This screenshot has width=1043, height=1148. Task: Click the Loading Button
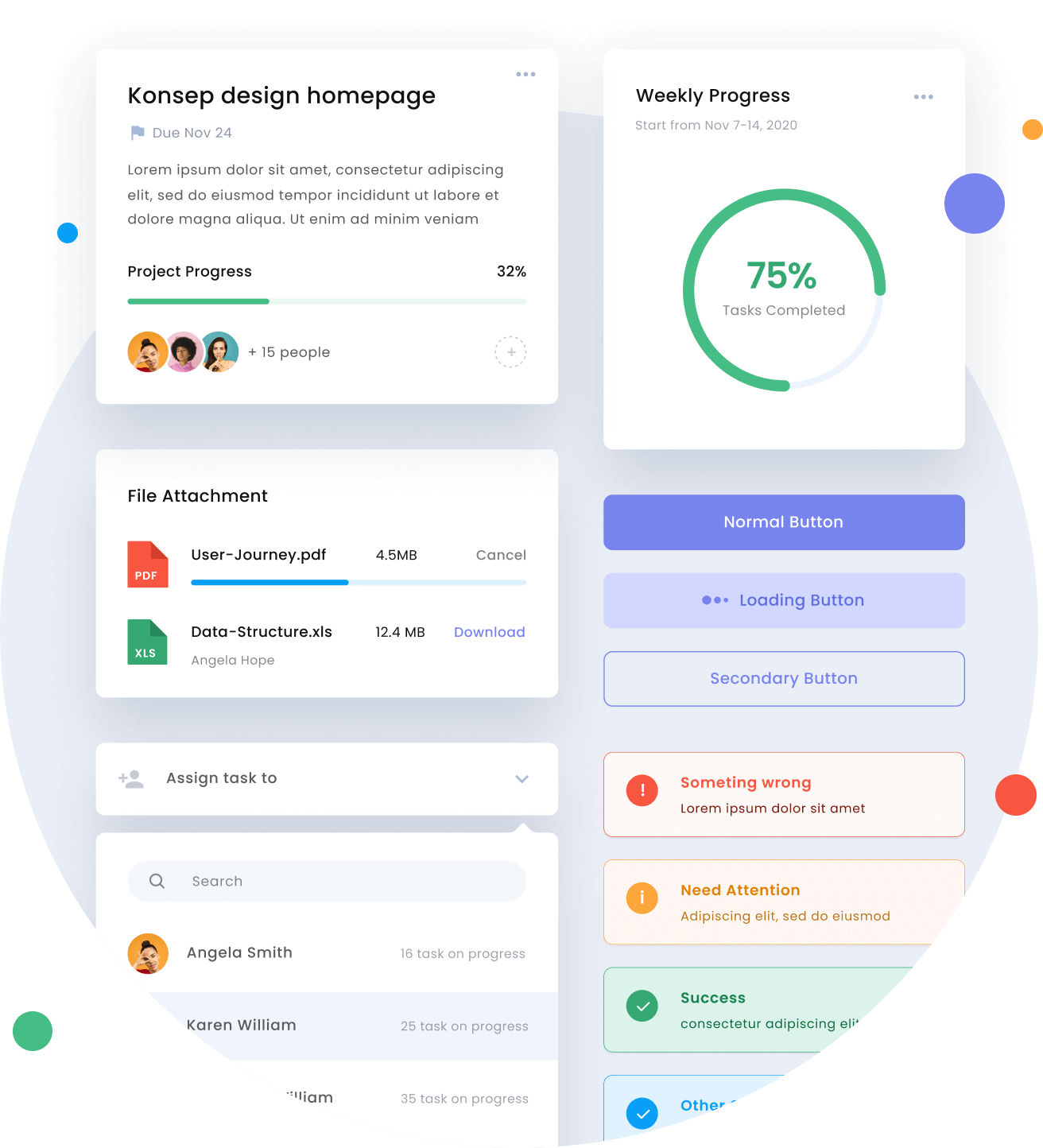pyautogui.click(x=784, y=600)
